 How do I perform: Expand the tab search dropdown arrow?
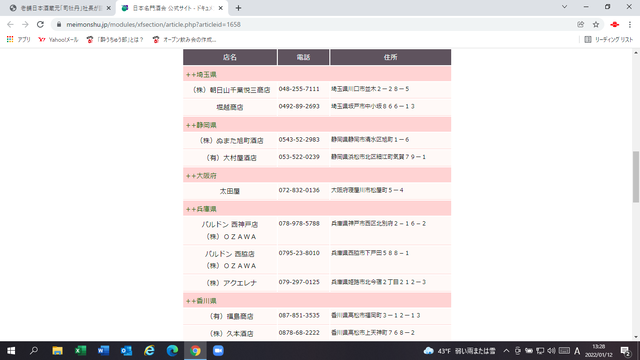(x=564, y=7)
